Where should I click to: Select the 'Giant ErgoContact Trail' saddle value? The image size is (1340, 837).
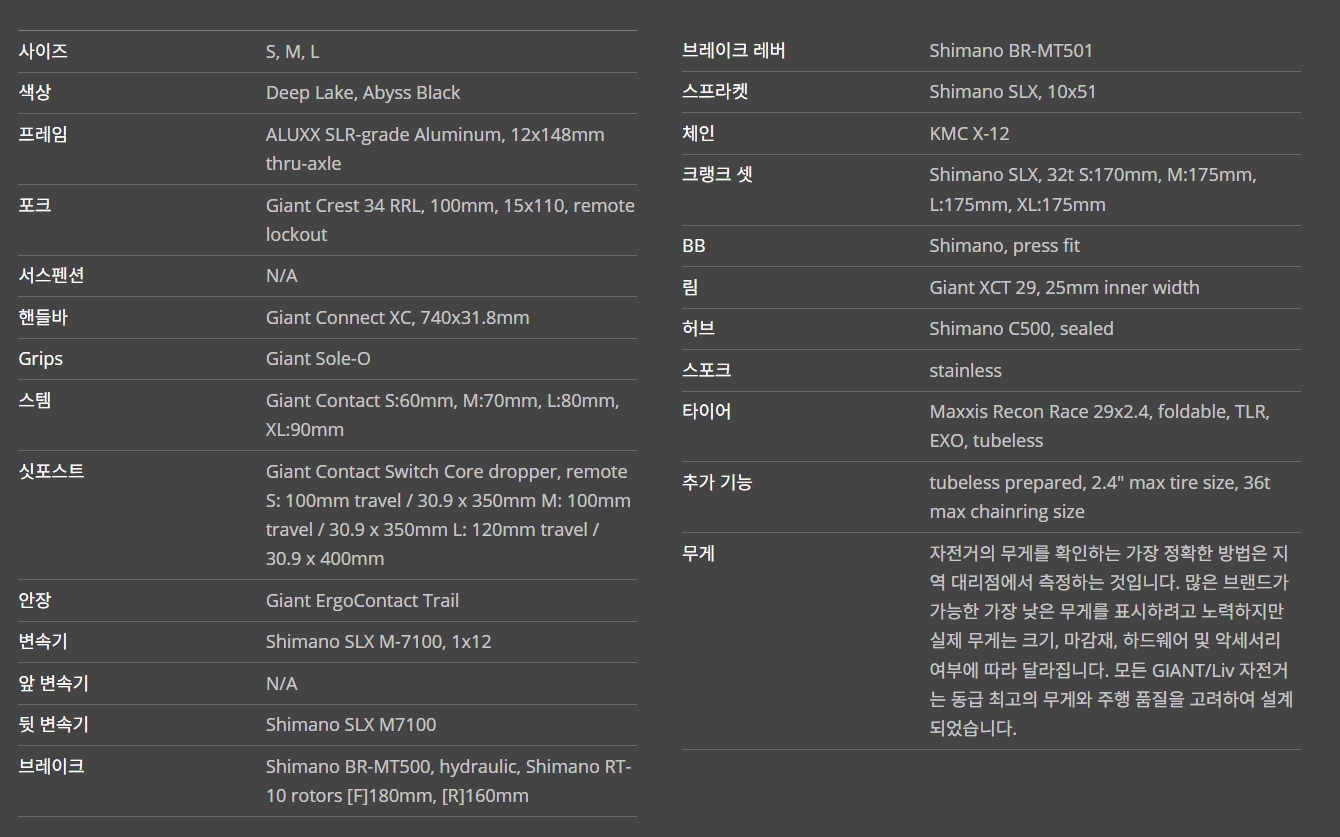pyautogui.click(x=362, y=601)
